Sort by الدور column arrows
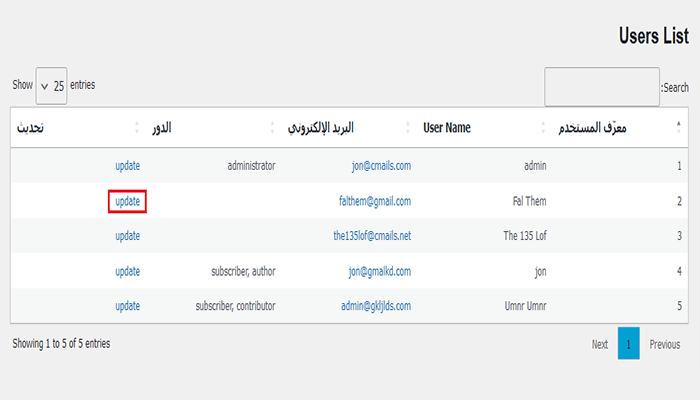Viewport: 700px width, 400px height. tap(273, 128)
